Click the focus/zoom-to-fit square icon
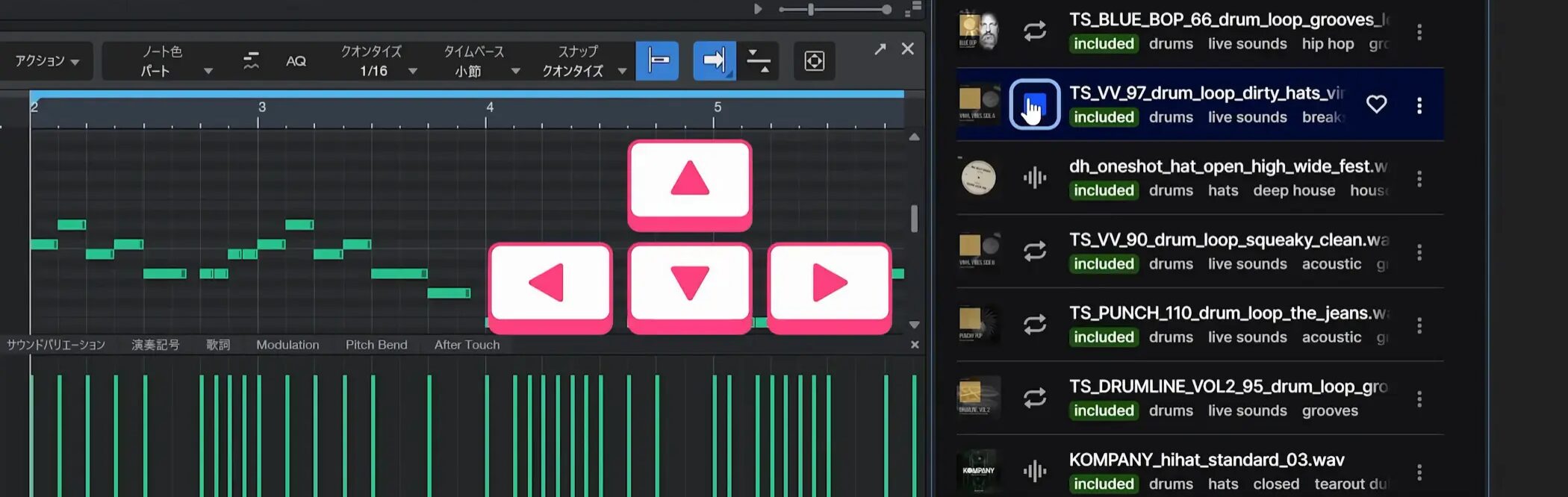1568x497 pixels. click(x=814, y=61)
